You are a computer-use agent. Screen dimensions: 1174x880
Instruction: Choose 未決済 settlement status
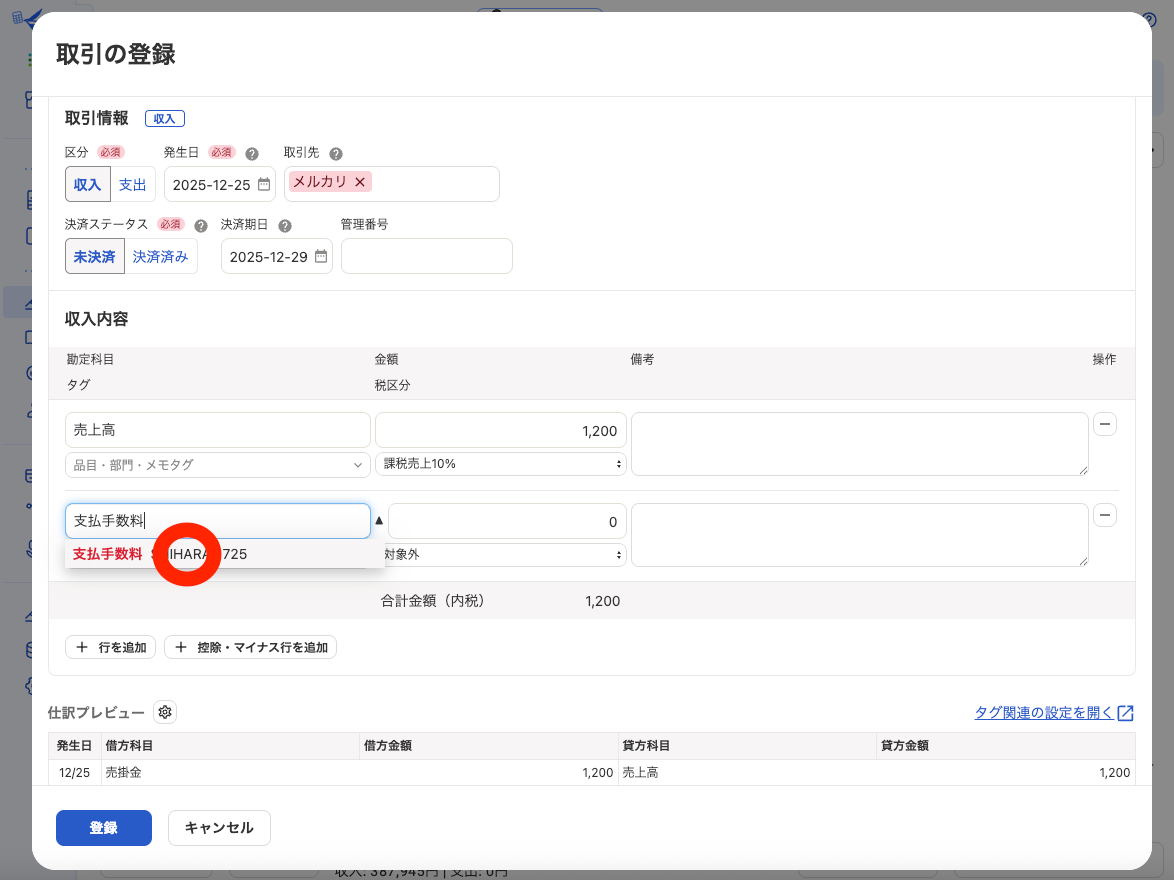(94, 257)
